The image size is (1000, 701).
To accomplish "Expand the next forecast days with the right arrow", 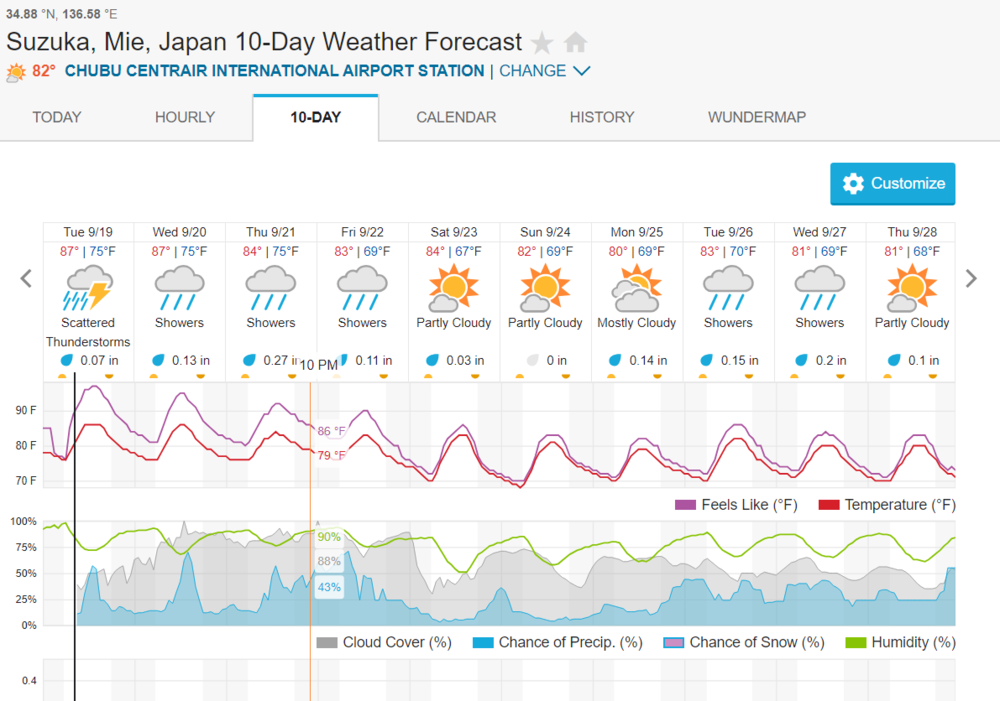I will (971, 278).
